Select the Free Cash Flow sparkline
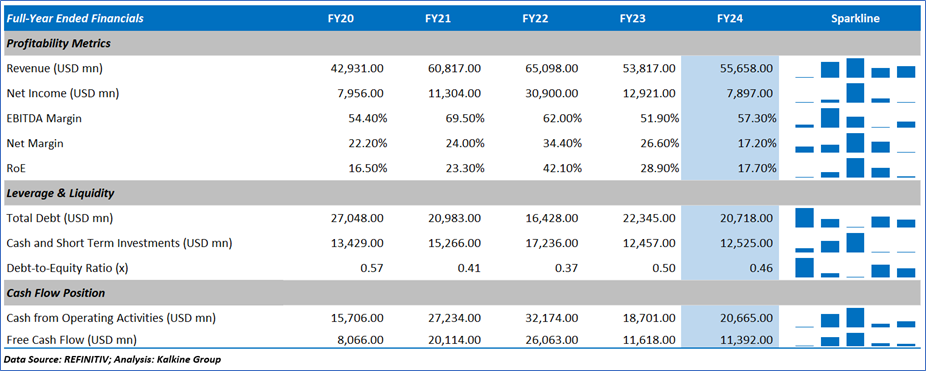Image resolution: width=926 pixels, height=371 pixels. tap(855, 340)
